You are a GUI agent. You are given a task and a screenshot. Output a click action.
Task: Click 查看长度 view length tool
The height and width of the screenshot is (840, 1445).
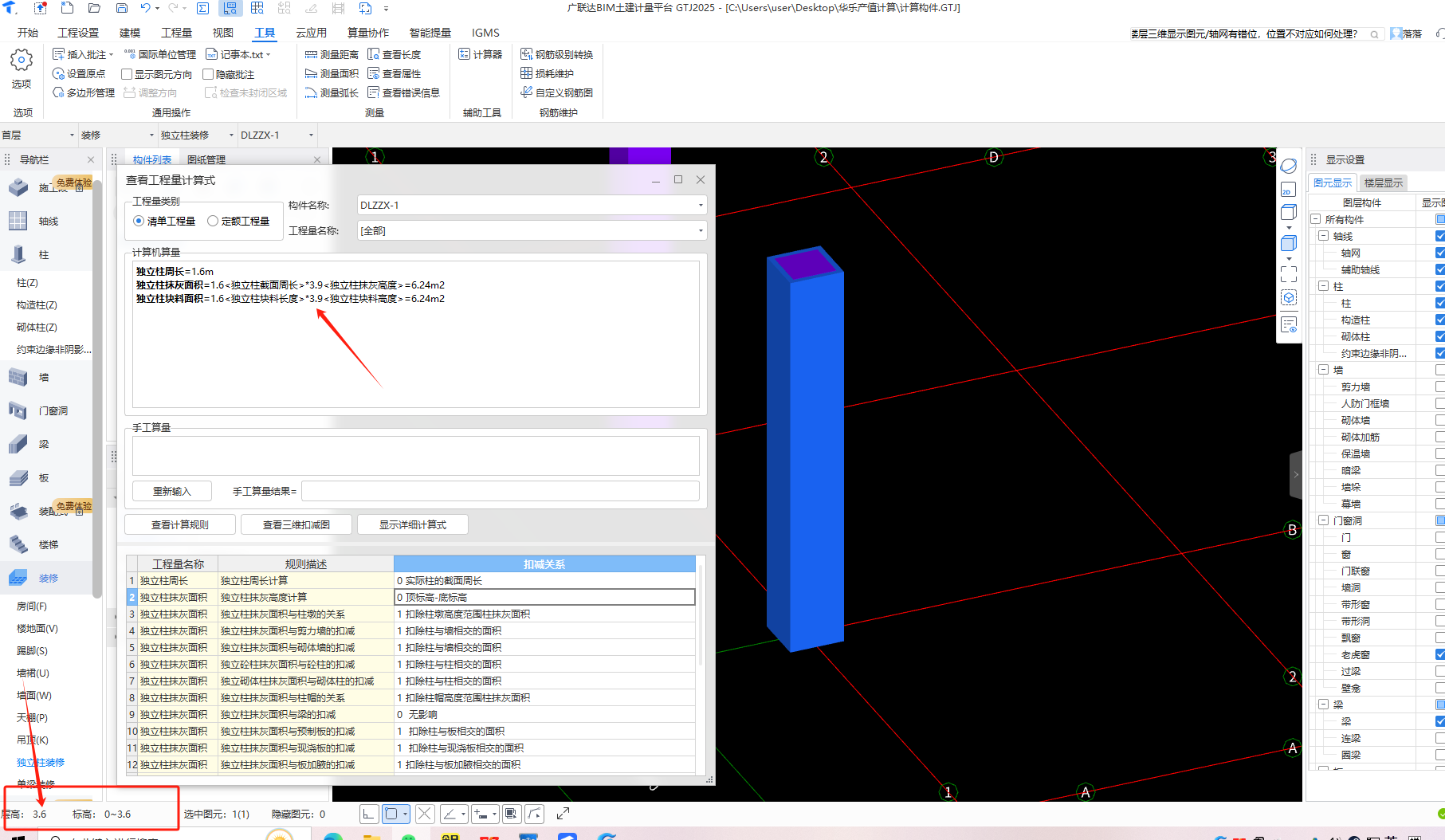tap(394, 54)
